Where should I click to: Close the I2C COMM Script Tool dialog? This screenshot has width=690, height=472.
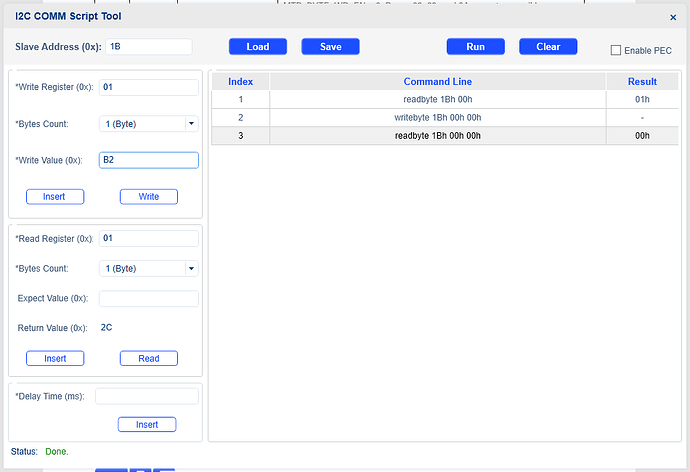pyautogui.click(x=672, y=17)
